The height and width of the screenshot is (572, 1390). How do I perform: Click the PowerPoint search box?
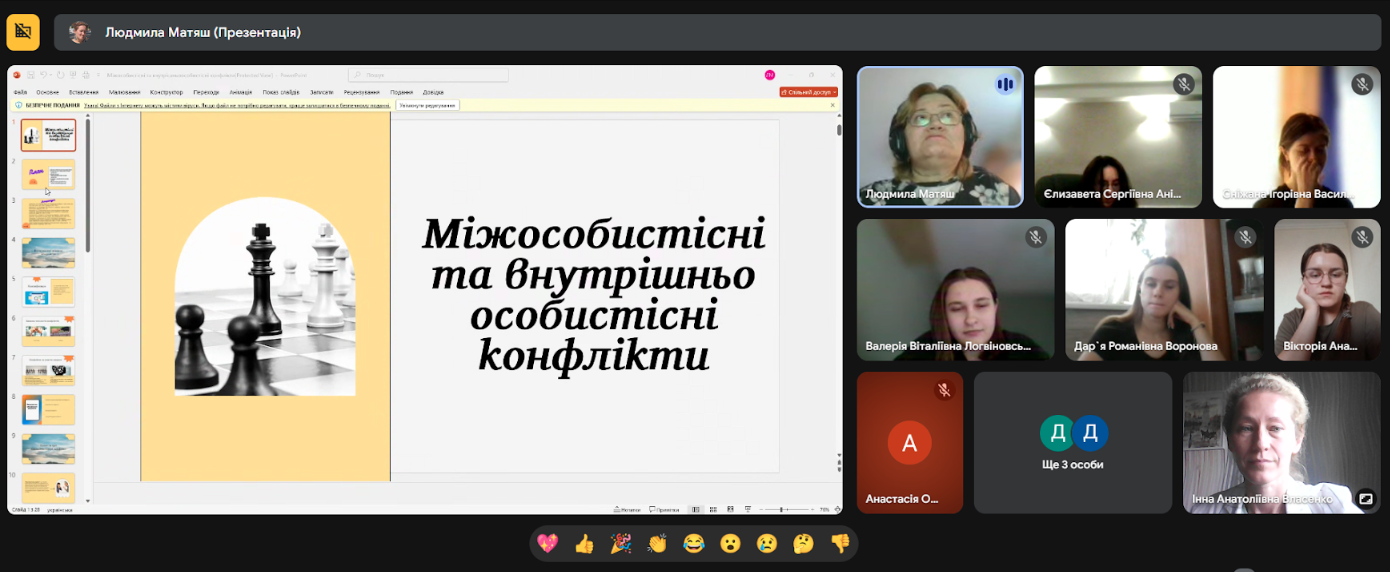pos(428,75)
